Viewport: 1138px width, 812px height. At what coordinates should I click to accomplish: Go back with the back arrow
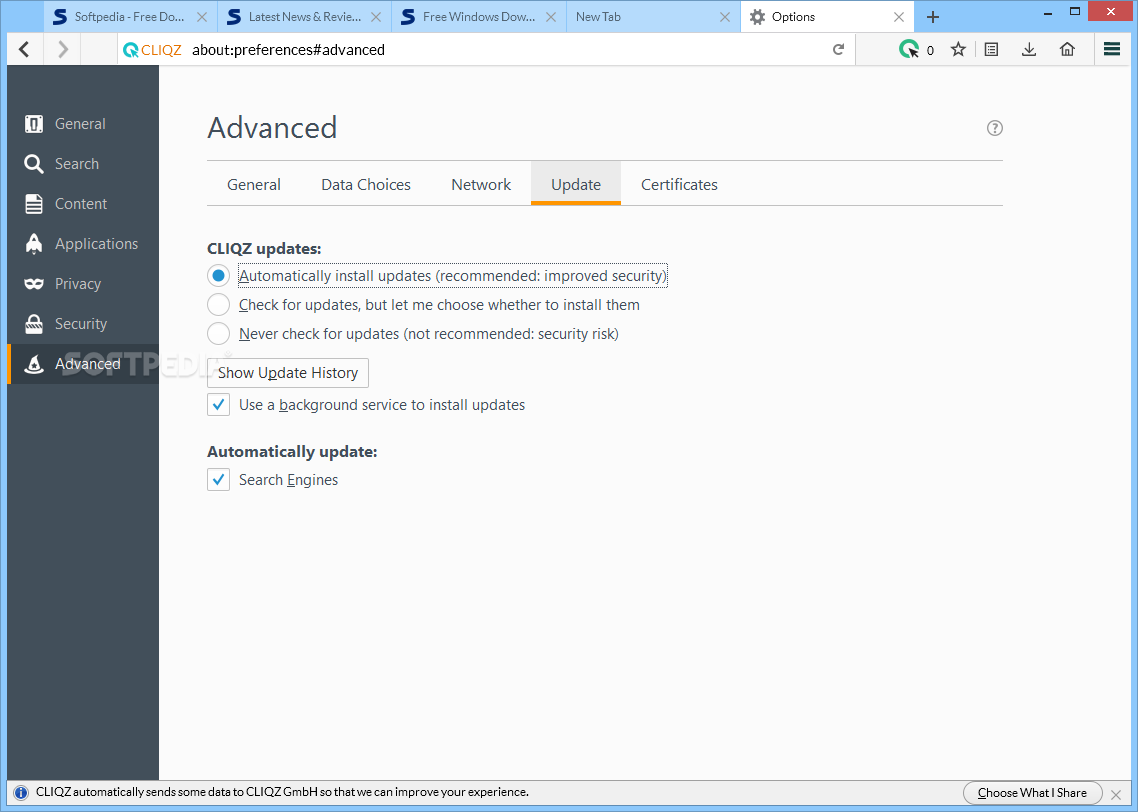pyautogui.click(x=25, y=49)
